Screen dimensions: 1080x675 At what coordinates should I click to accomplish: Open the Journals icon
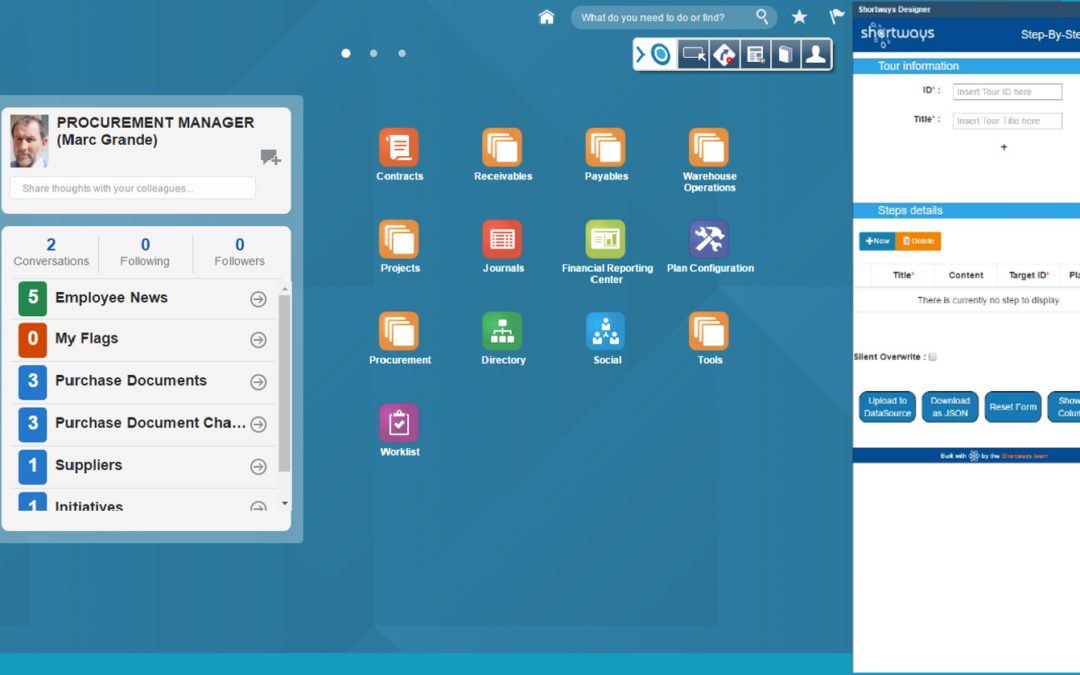tap(502, 239)
